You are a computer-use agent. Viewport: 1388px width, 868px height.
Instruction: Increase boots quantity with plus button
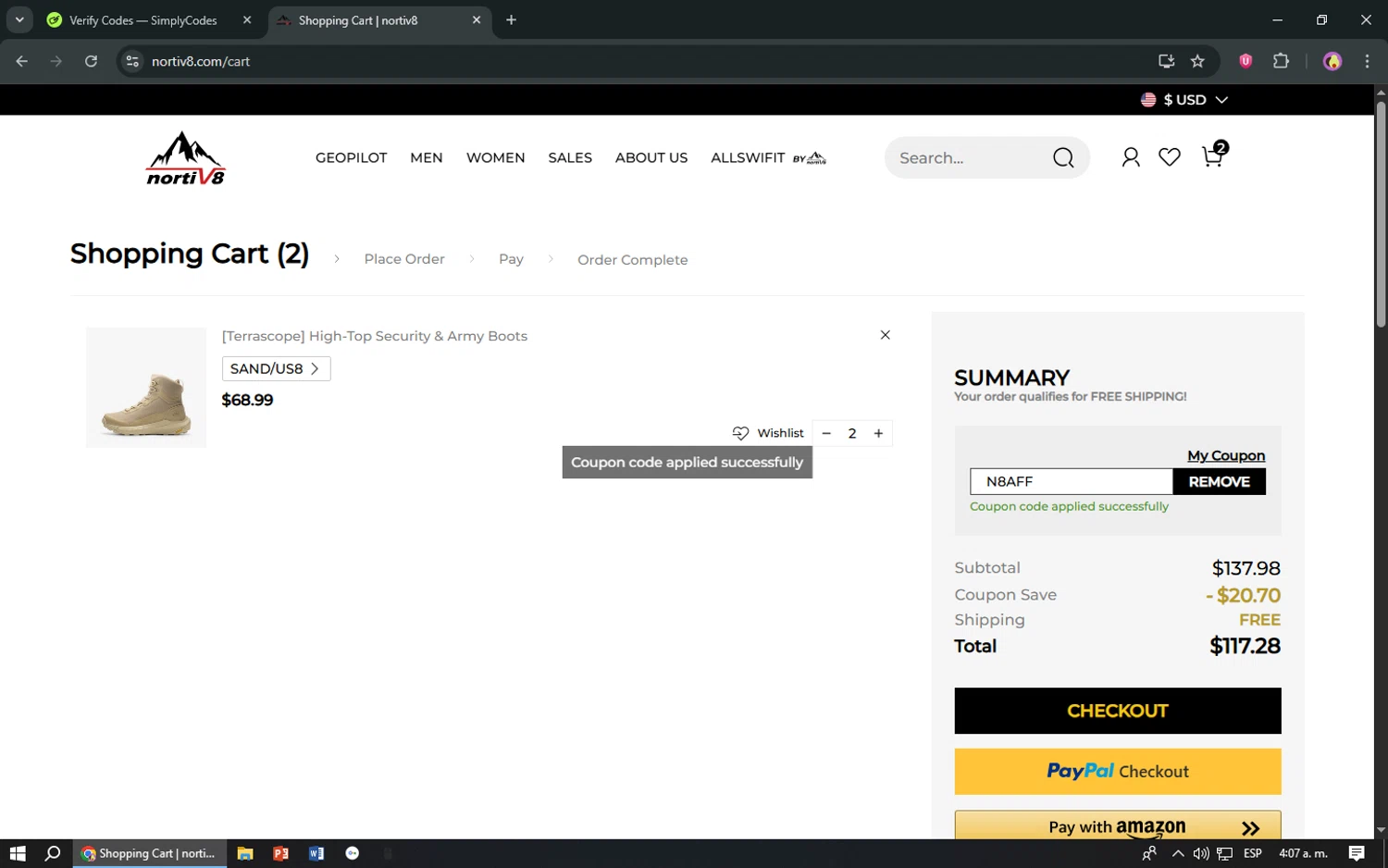tap(878, 433)
